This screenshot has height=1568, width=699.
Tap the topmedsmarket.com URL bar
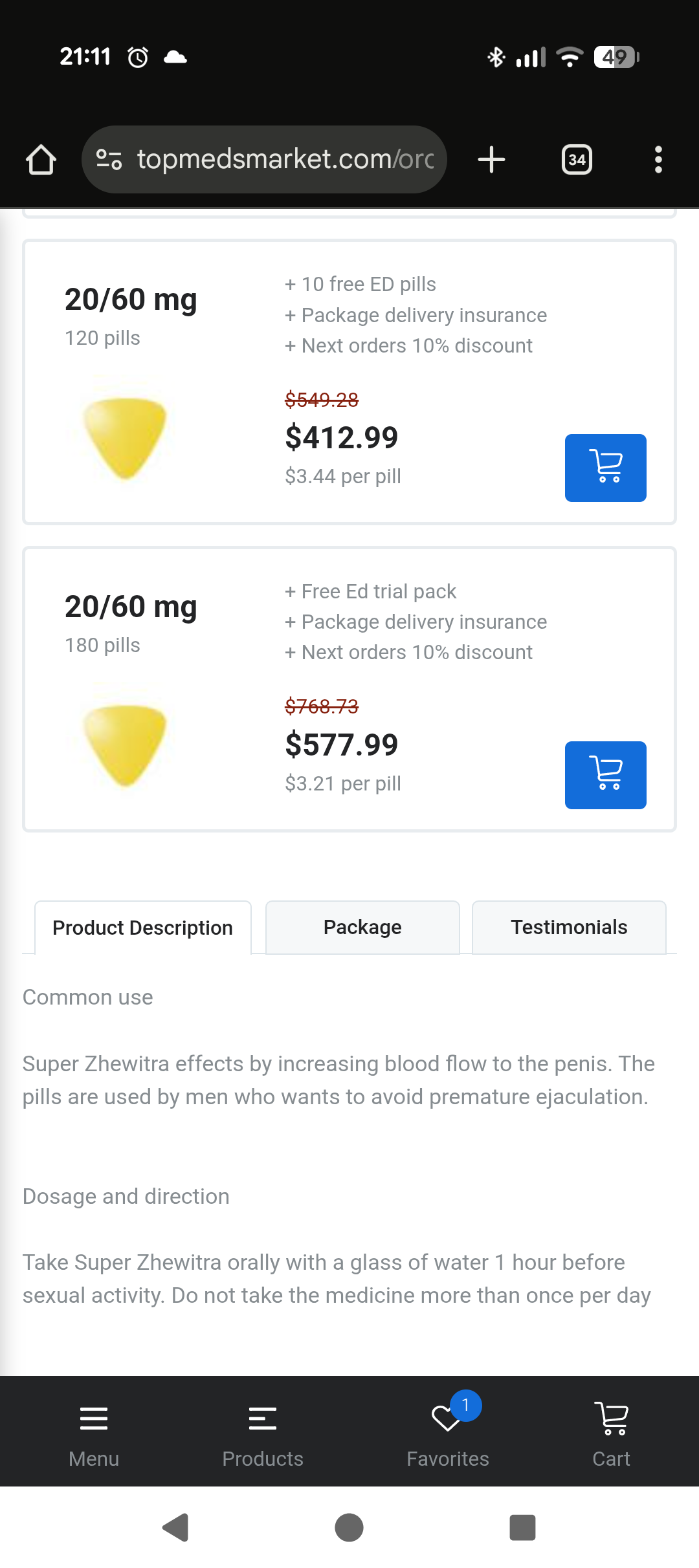click(x=285, y=159)
